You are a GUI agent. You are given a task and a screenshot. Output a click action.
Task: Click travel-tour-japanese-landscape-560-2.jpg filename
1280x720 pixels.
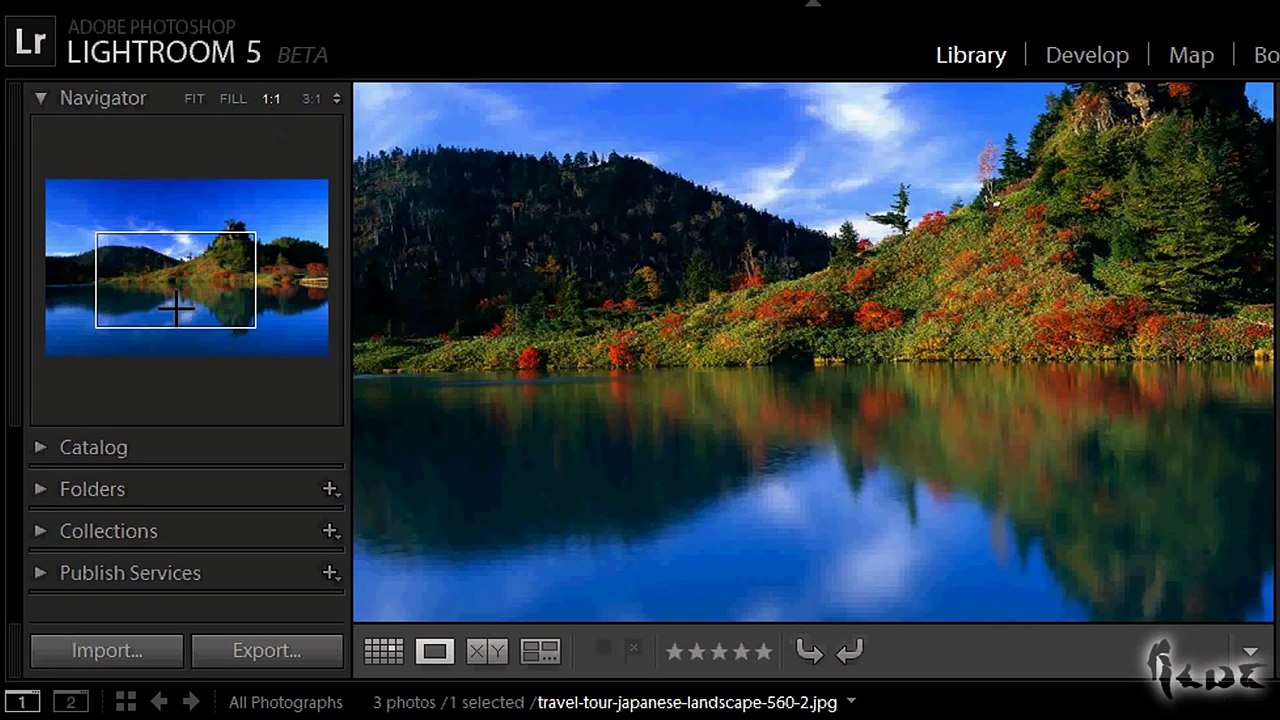tap(687, 703)
